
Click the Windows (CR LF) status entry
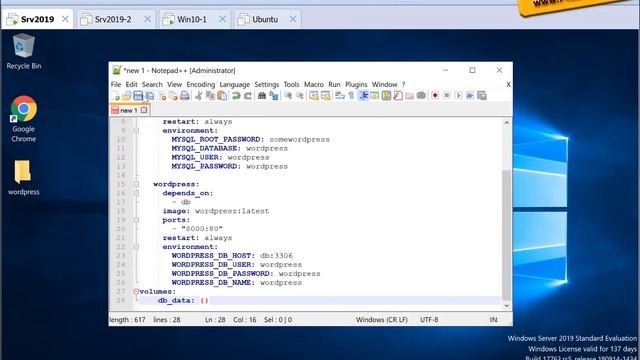382,320
